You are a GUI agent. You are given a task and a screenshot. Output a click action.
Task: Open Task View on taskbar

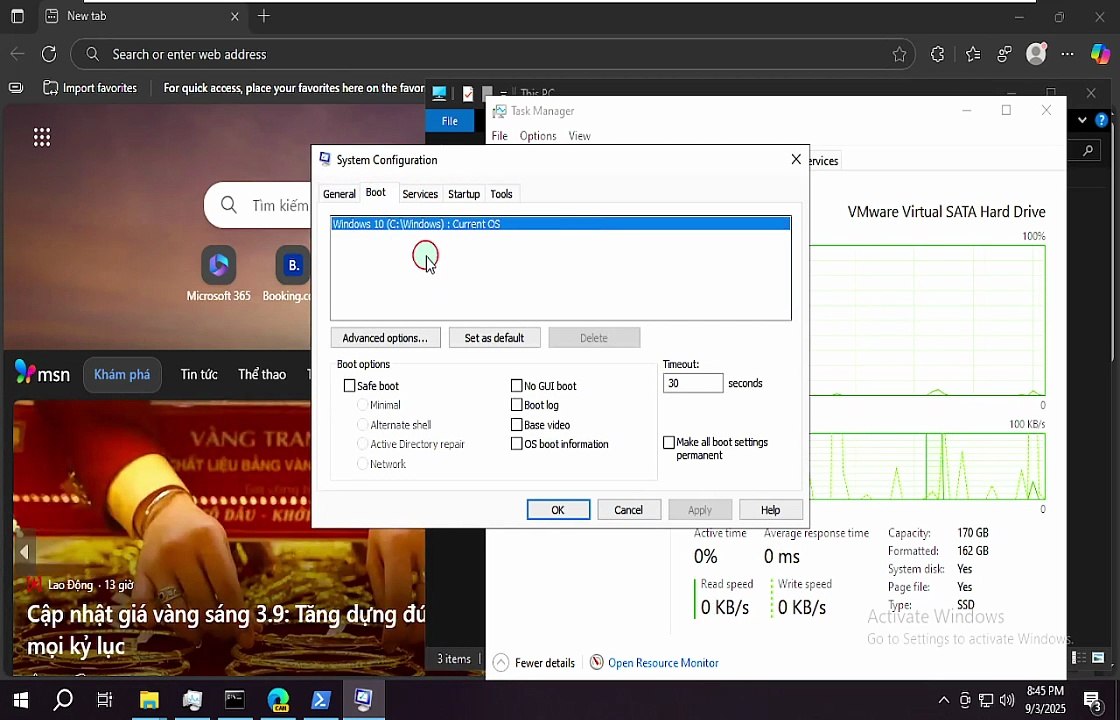pyautogui.click(x=104, y=700)
